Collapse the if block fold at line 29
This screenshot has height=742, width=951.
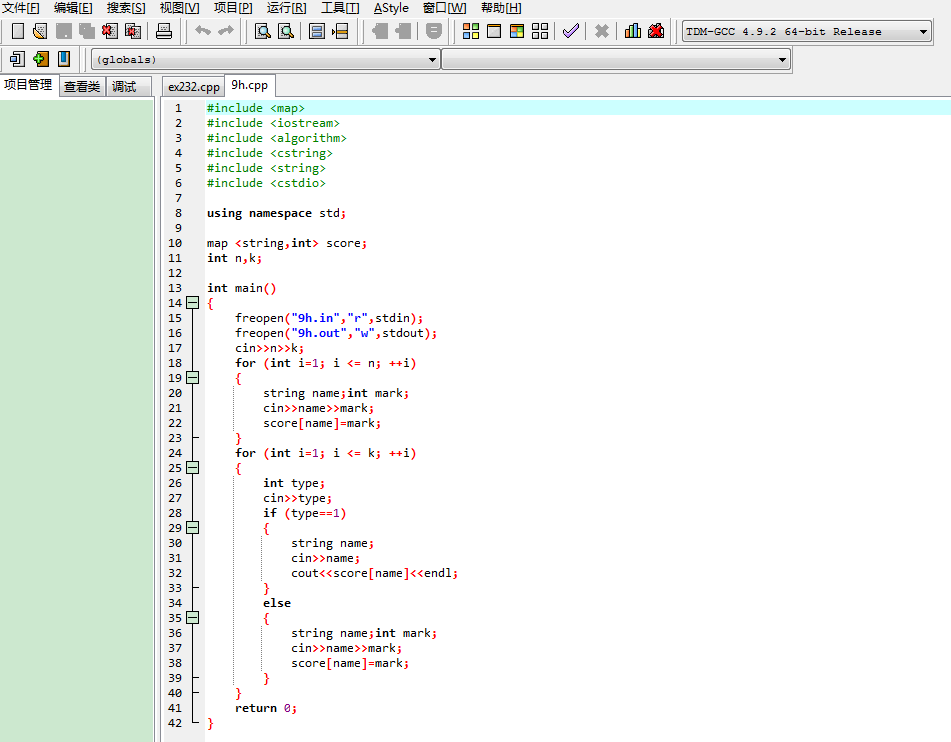pyautogui.click(x=192, y=528)
